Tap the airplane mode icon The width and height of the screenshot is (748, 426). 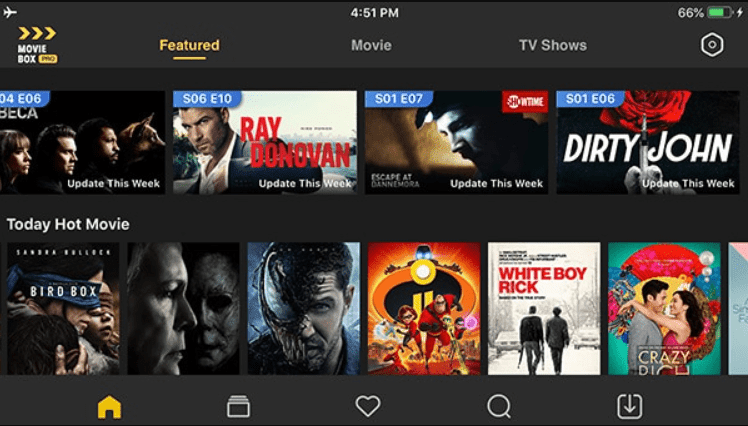10,12
